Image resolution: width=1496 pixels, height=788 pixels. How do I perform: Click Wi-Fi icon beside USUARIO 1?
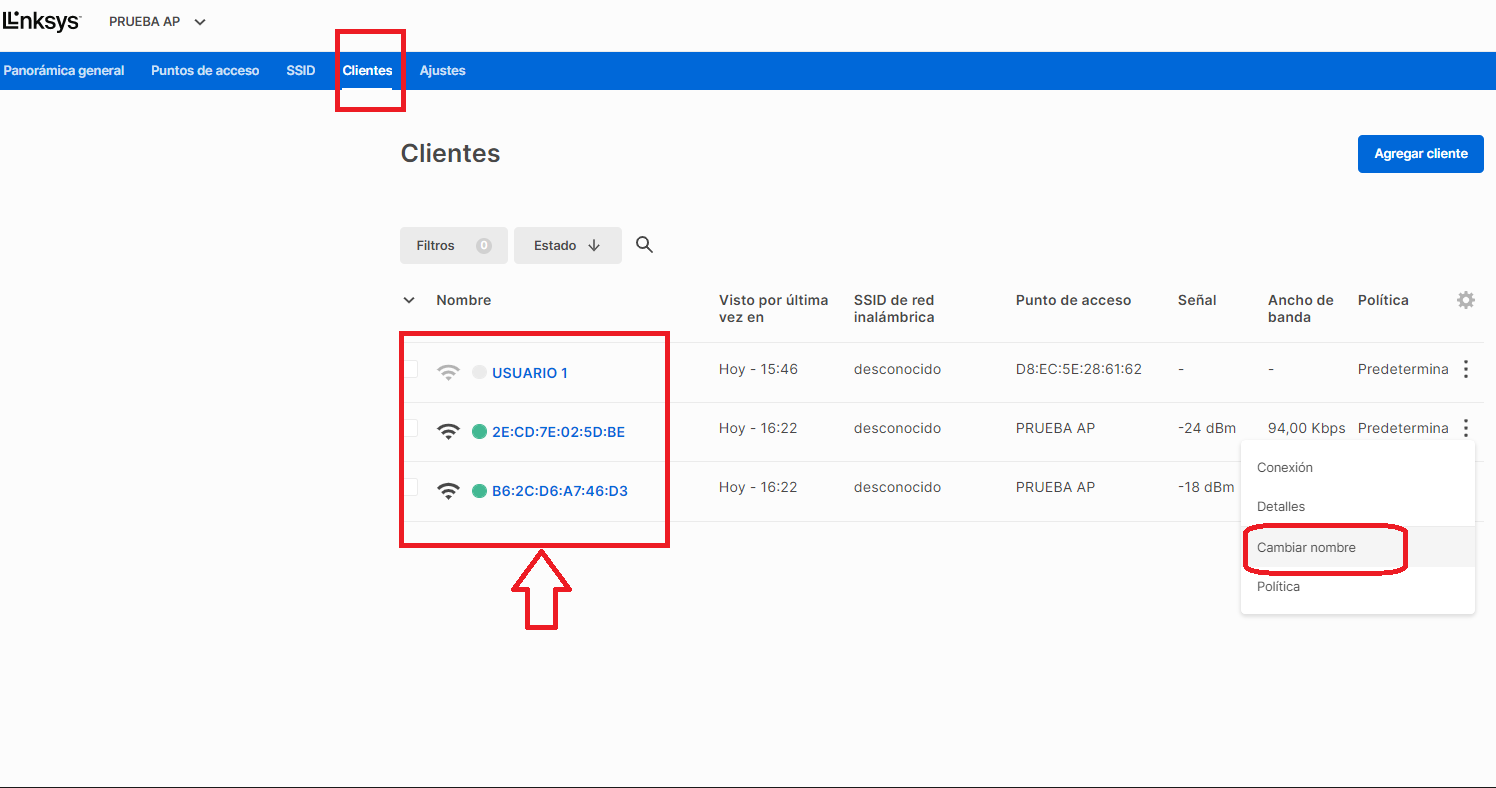[449, 373]
